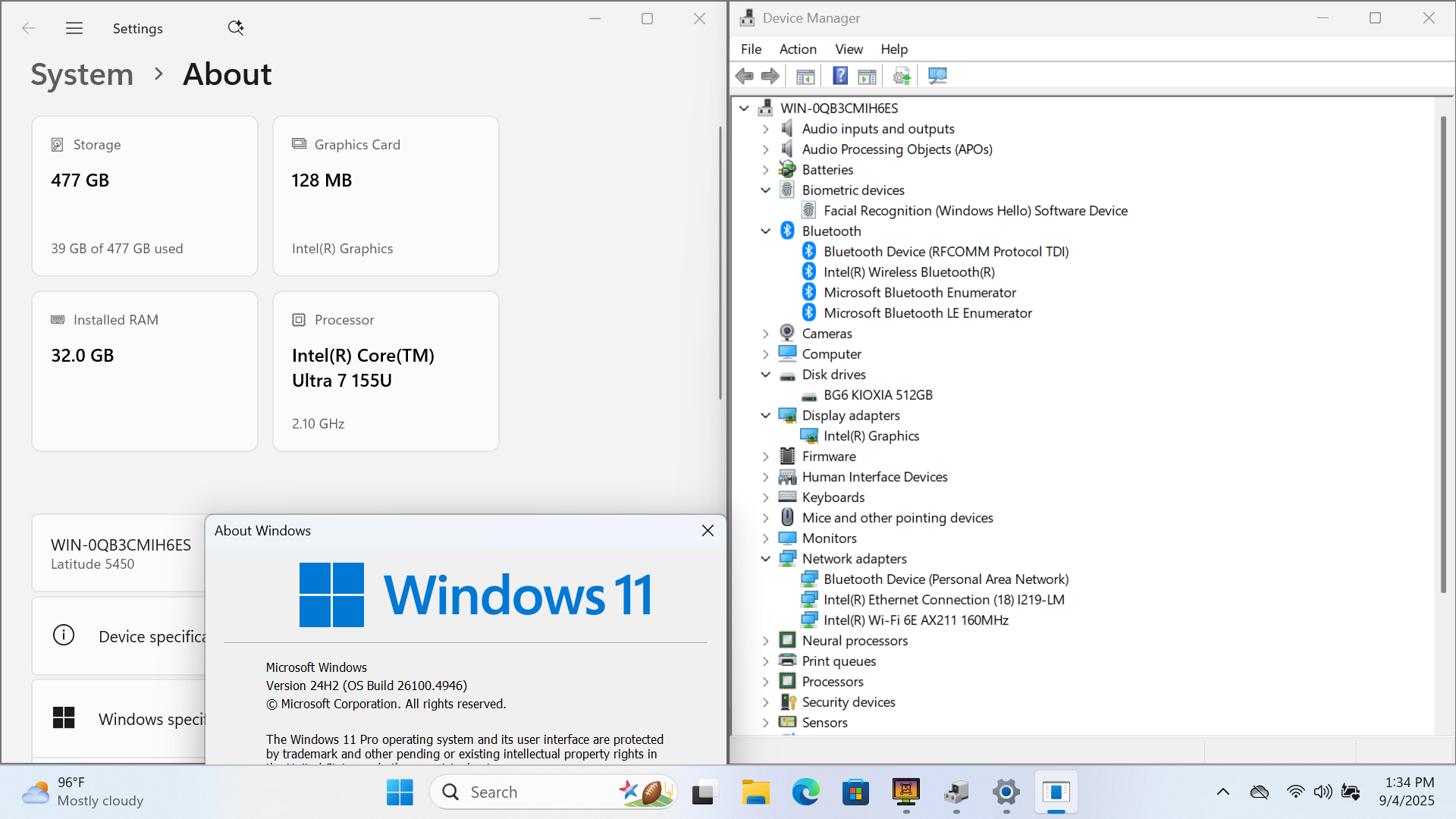Open the Graphics Card info card
Screen dimensions: 1456x819
(386, 196)
